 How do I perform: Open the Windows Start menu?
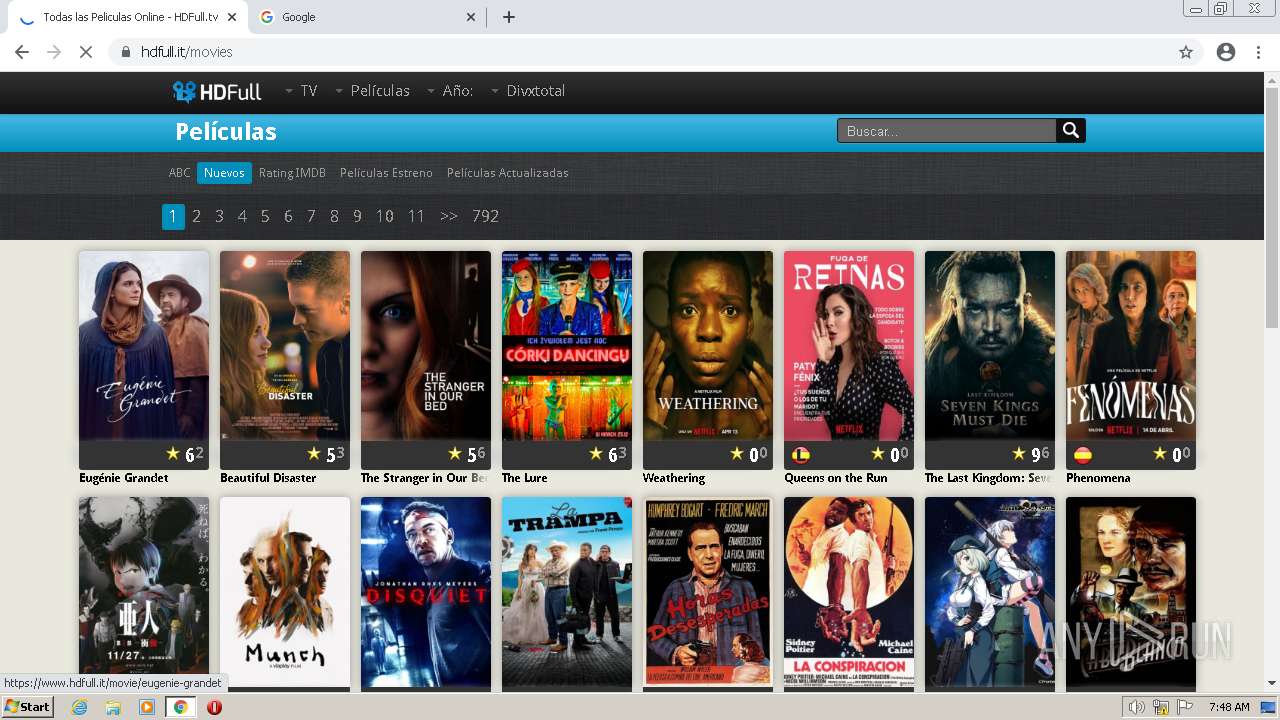(27, 707)
